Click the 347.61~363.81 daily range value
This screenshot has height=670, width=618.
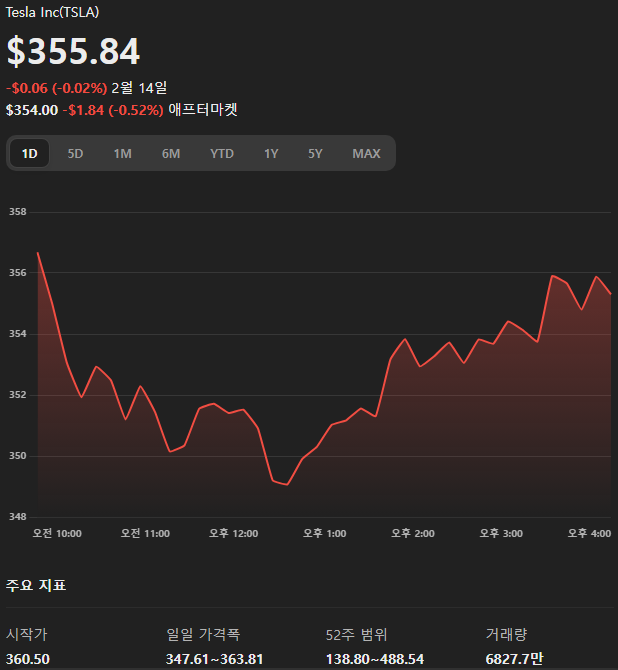(214, 659)
